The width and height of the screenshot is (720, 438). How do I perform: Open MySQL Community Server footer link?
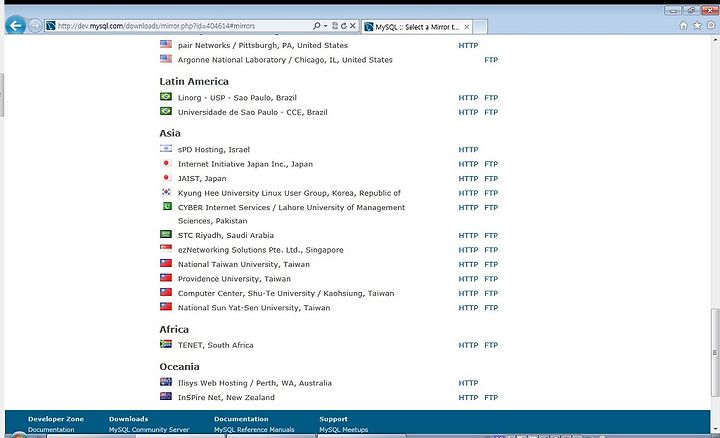[x=149, y=430]
